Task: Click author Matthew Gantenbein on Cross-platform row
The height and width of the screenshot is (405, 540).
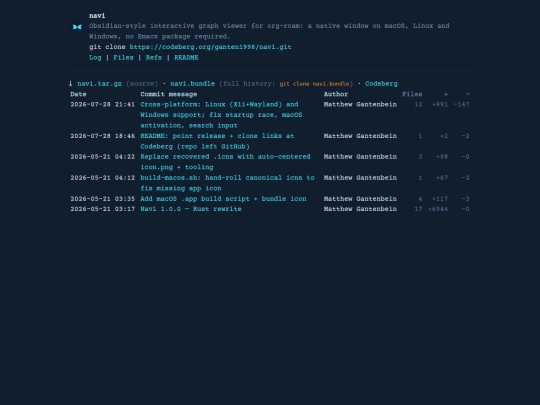Action: (360, 105)
